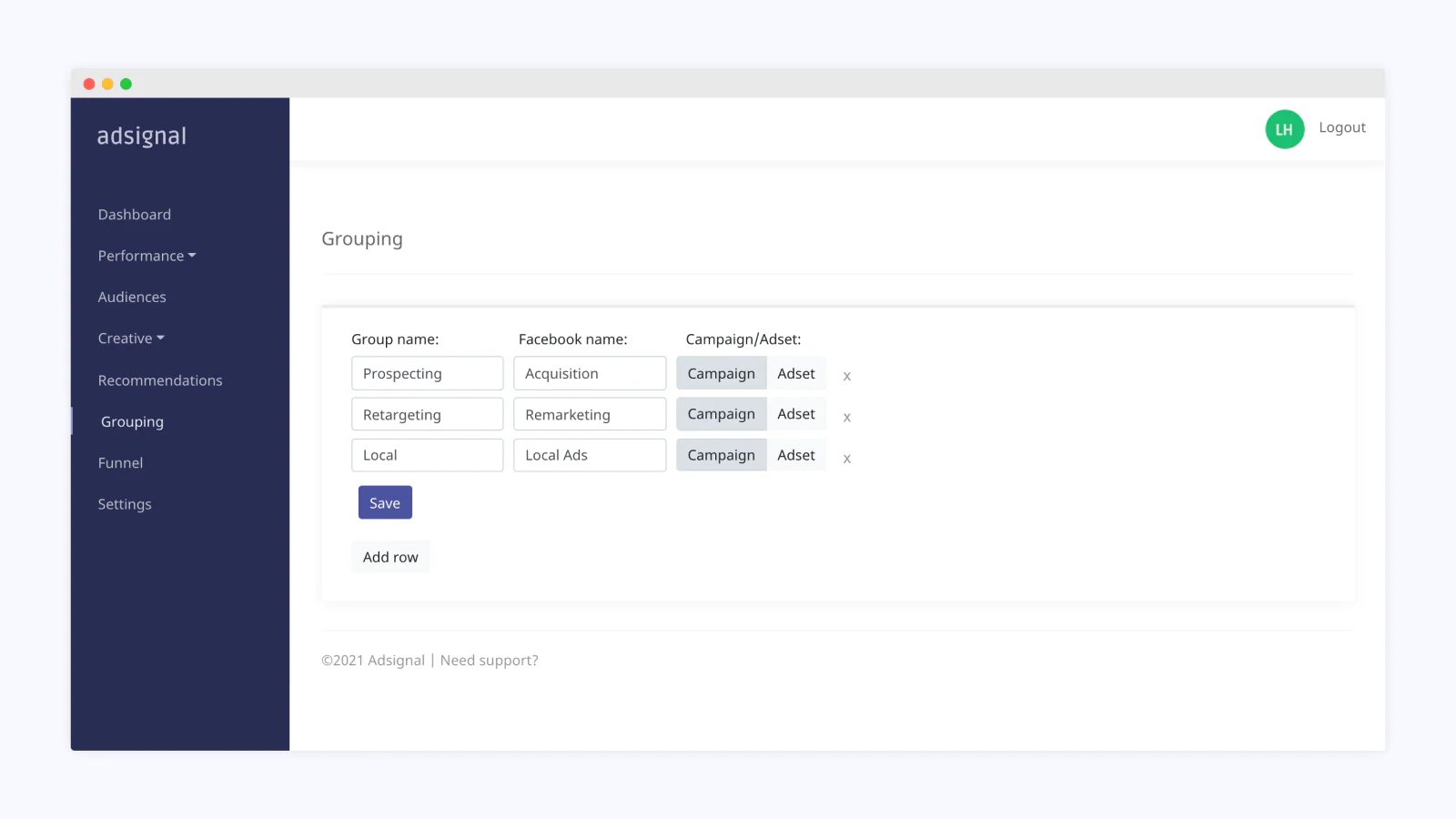
Task: Click the Facebook name: column label
Action: 573,339
